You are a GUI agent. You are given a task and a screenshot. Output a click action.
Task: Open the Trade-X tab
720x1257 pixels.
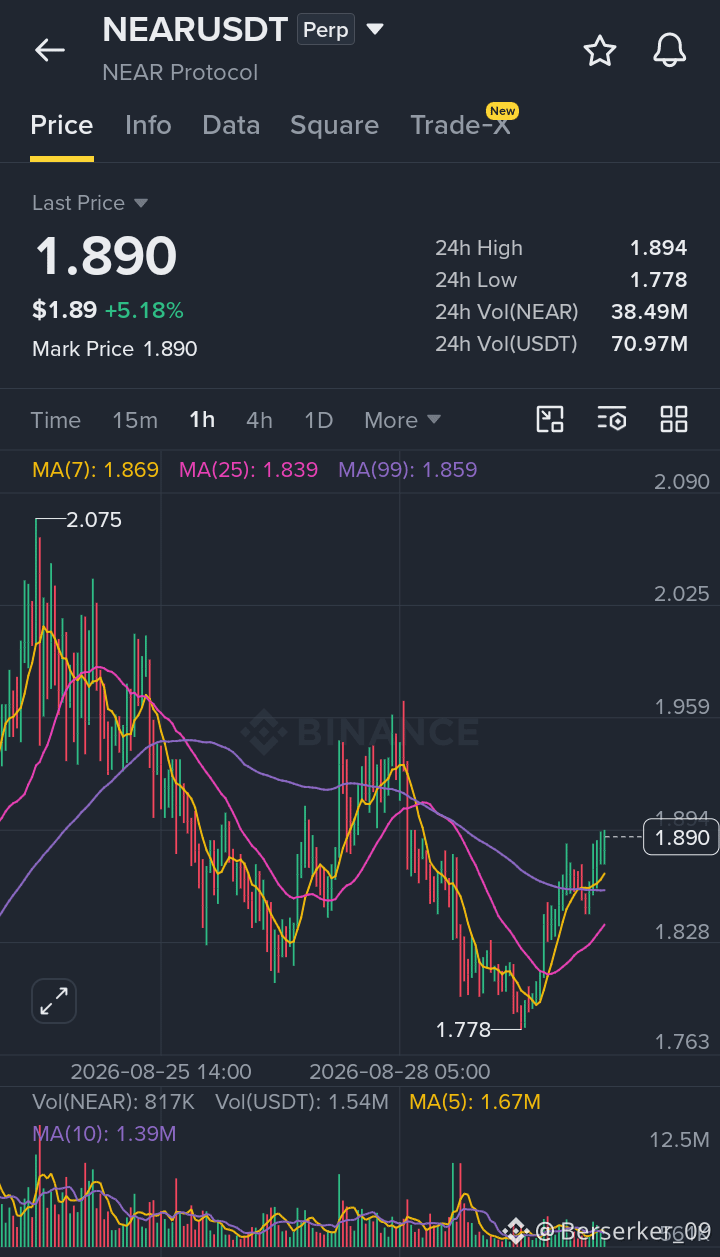click(460, 125)
